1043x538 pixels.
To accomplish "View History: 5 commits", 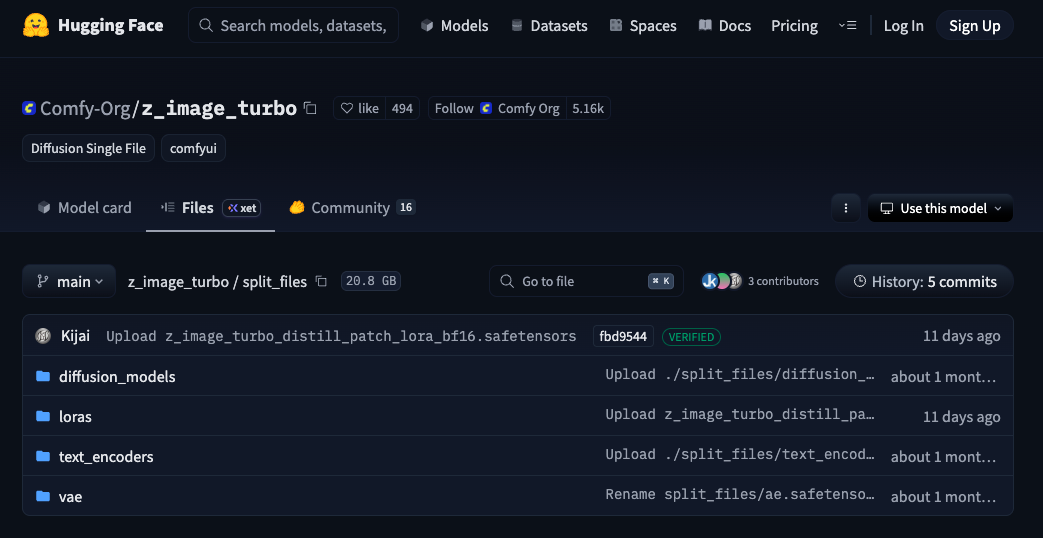I will pos(924,282).
